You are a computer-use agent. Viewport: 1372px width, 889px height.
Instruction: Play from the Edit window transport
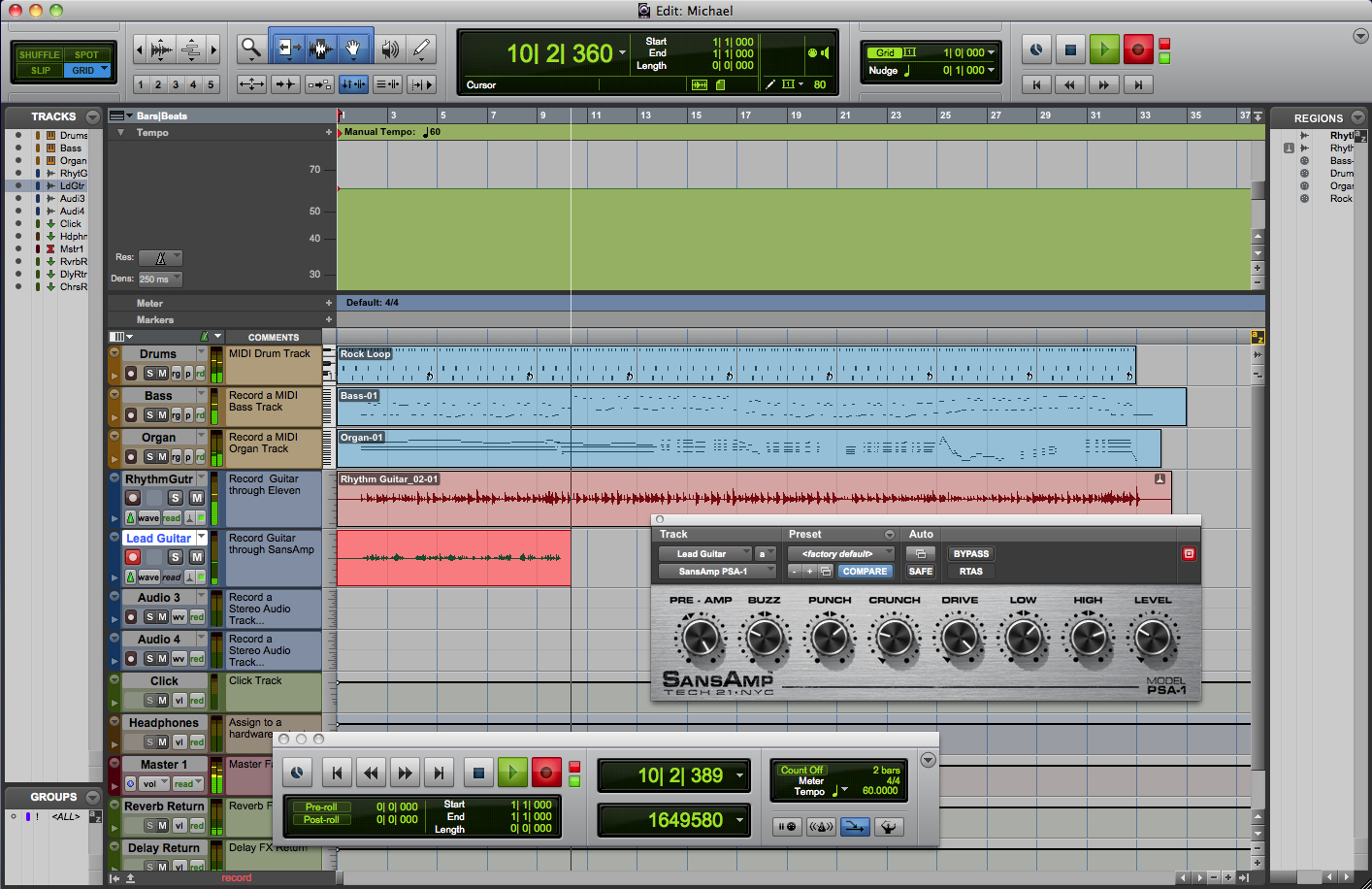(x=1104, y=49)
